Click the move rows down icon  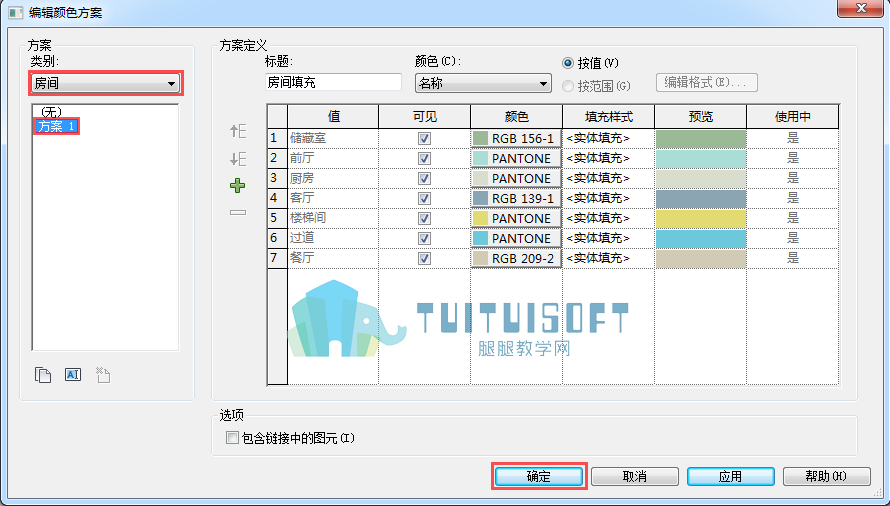pyautogui.click(x=238, y=158)
